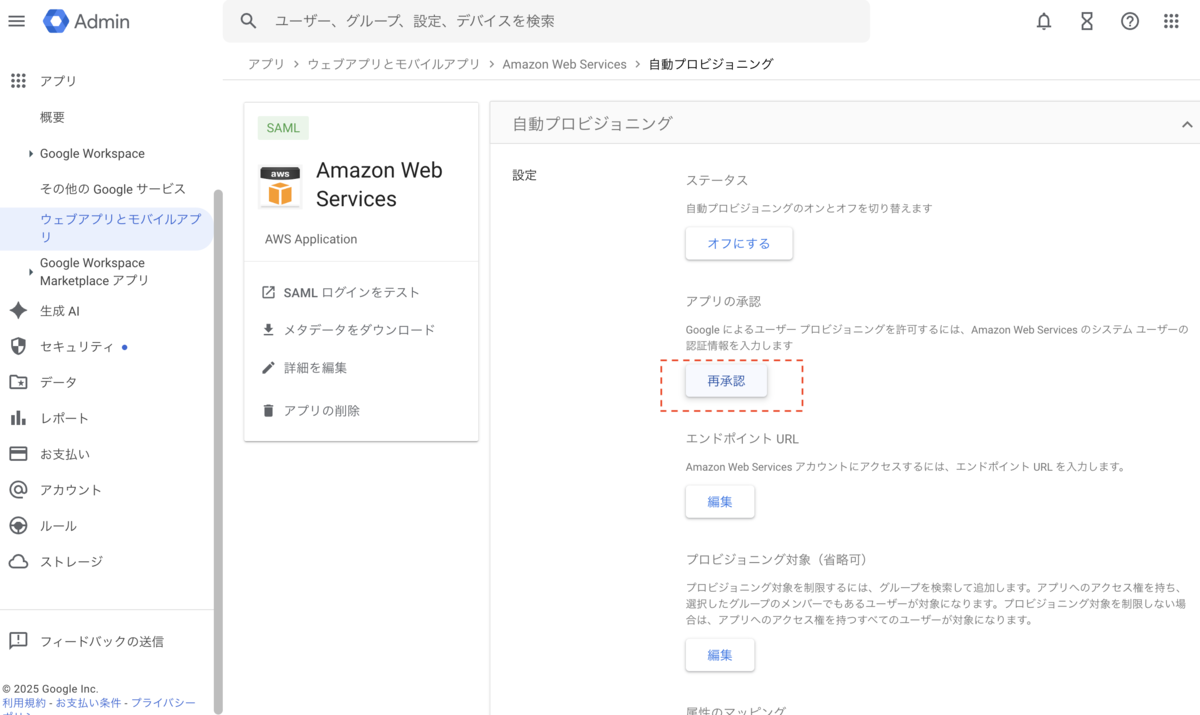
Task: Click the お支払い credit card icon
Action: pyautogui.click(x=18, y=454)
